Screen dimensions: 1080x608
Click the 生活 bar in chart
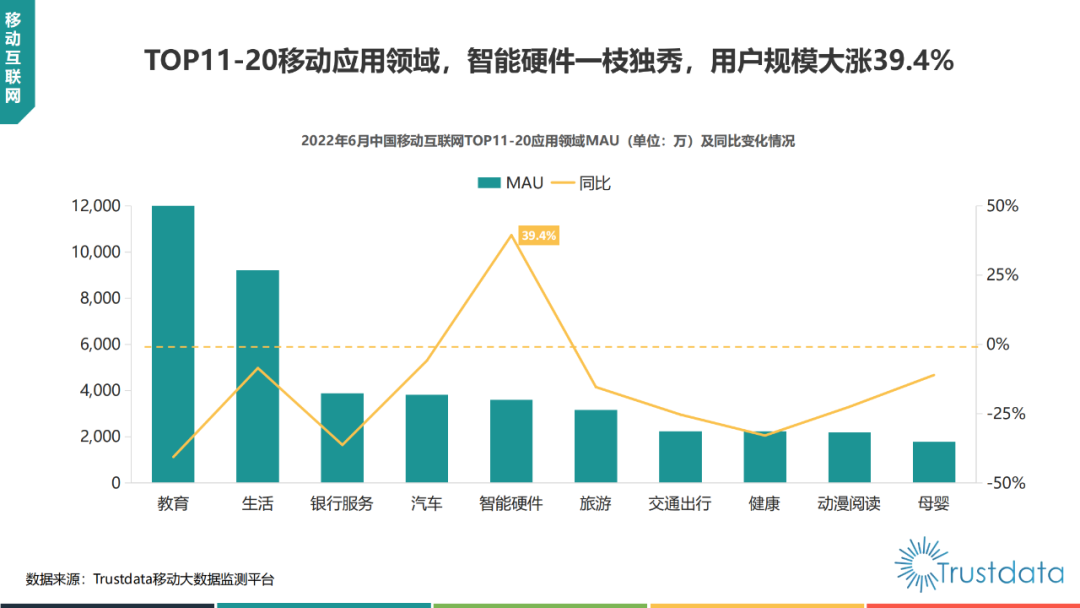(258, 376)
